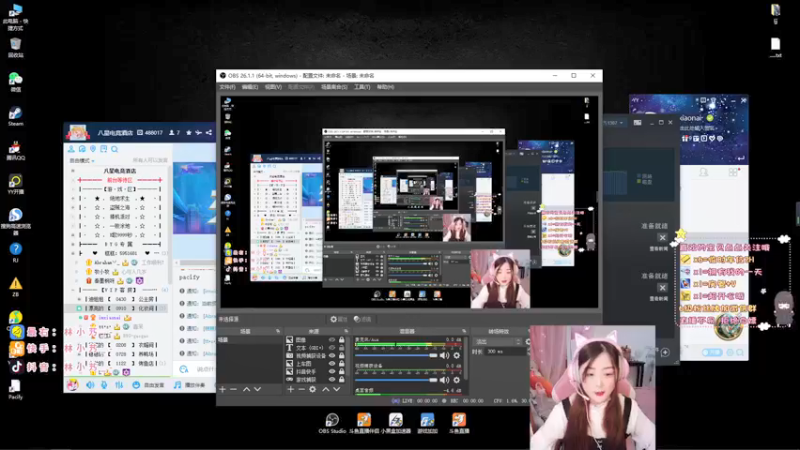Open the audio mixer sliders icon in YY bottom bar
This screenshot has width=800, height=450.
point(119,385)
